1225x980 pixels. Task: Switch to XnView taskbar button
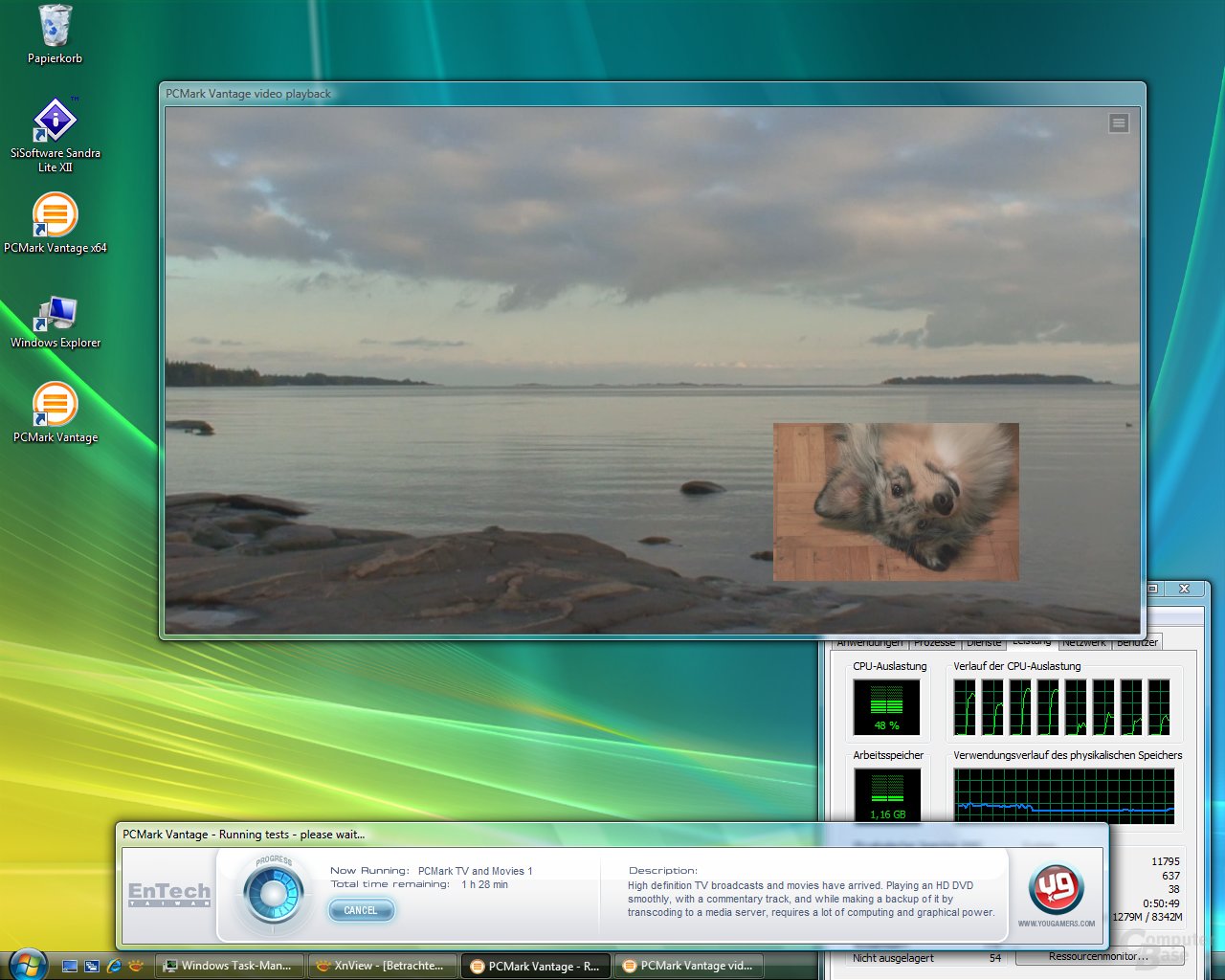coord(382,966)
